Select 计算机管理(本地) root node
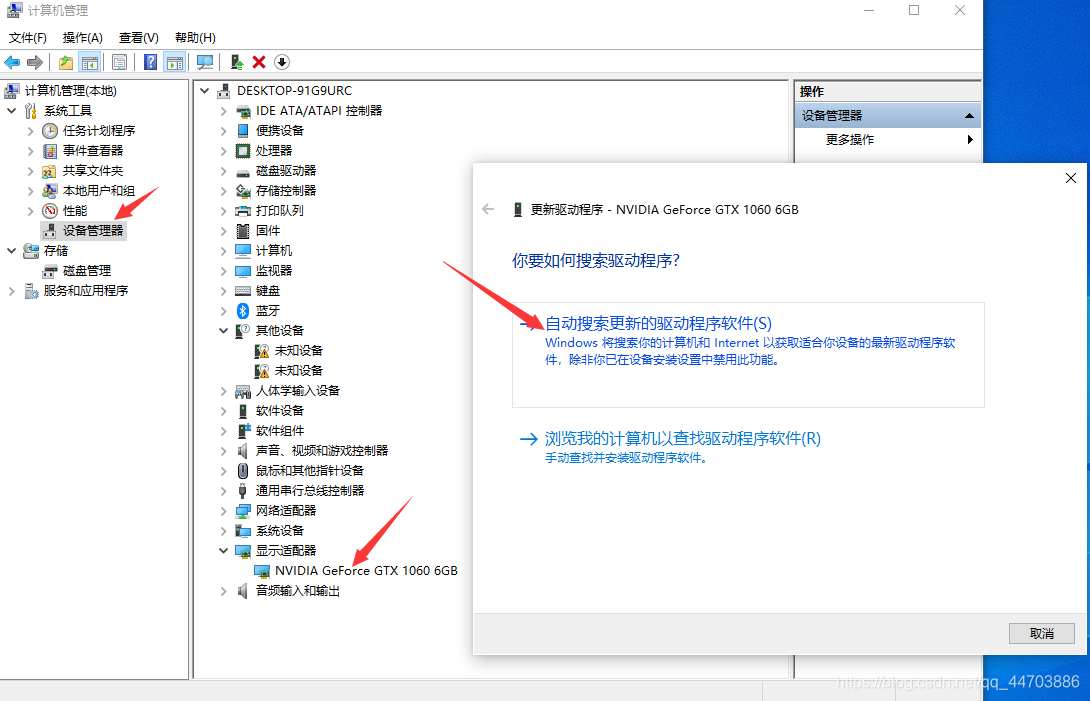 [70, 90]
